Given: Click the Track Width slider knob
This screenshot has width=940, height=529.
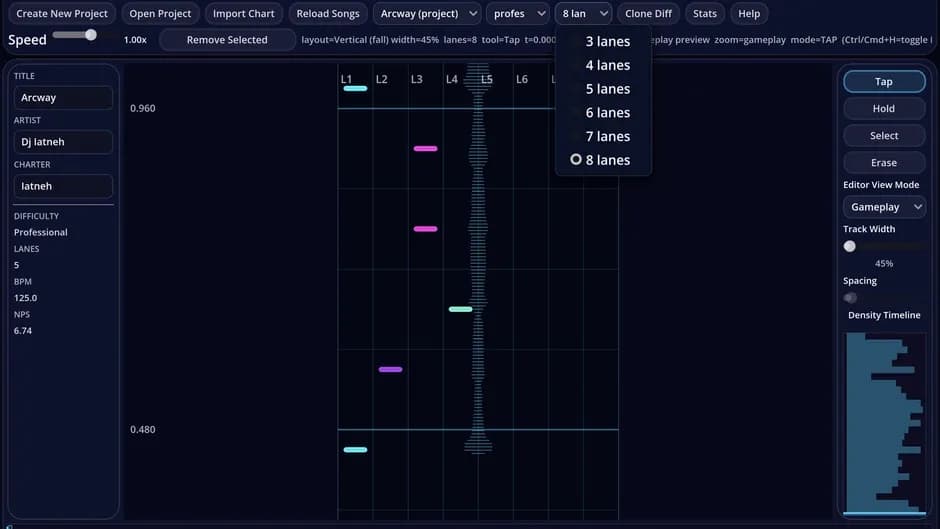Looking at the screenshot, I should click(x=849, y=247).
